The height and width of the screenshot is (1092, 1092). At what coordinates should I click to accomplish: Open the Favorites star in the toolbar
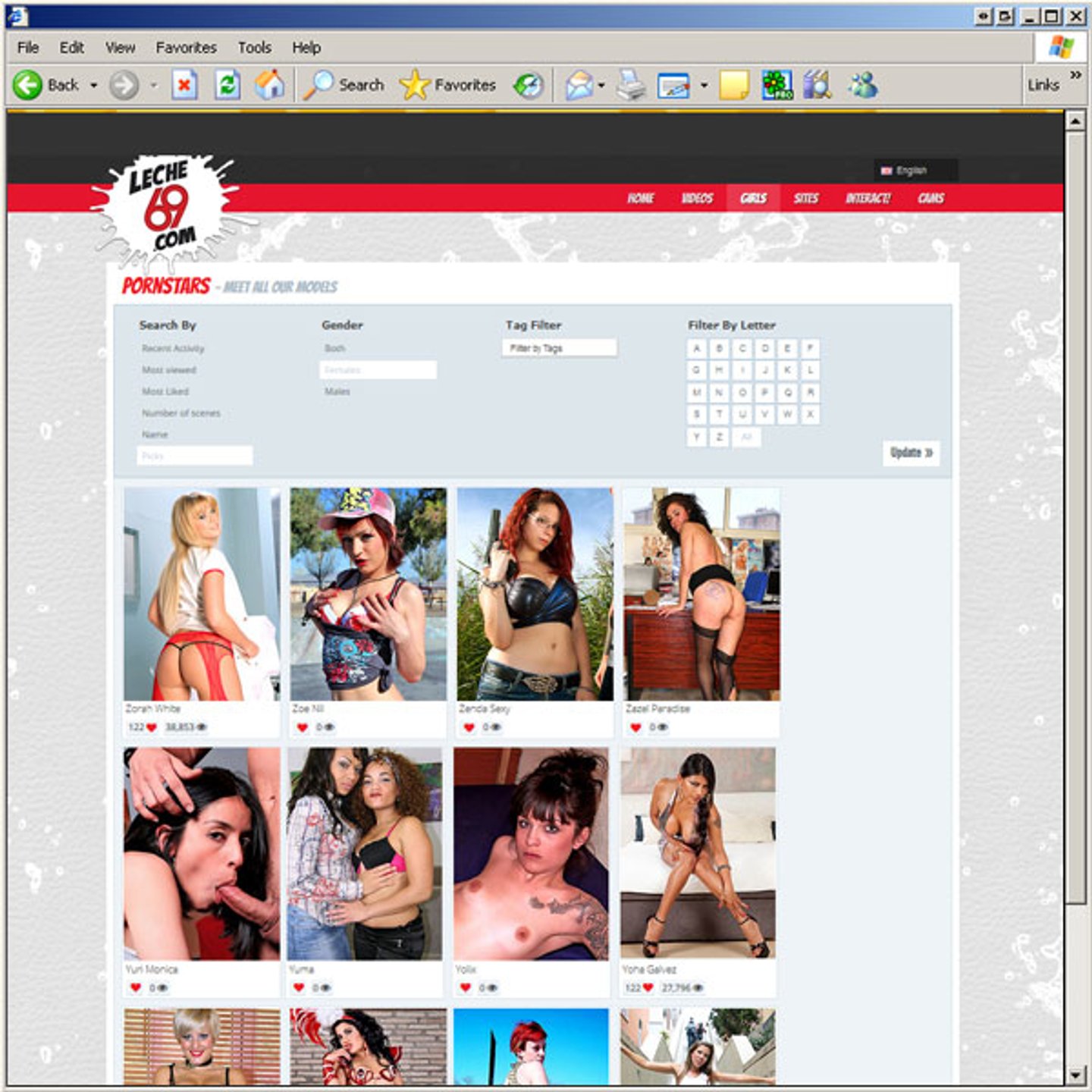click(x=448, y=85)
